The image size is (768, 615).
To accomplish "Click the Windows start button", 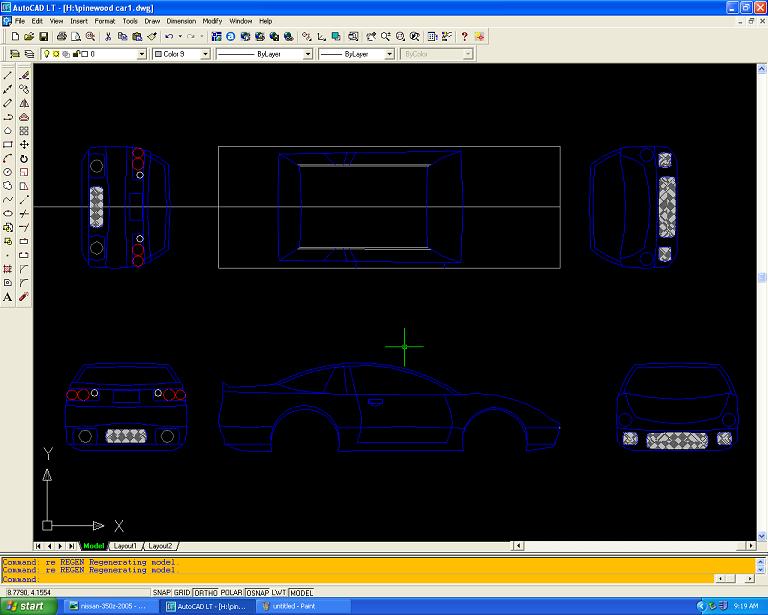I will click(x=28, y=606).
